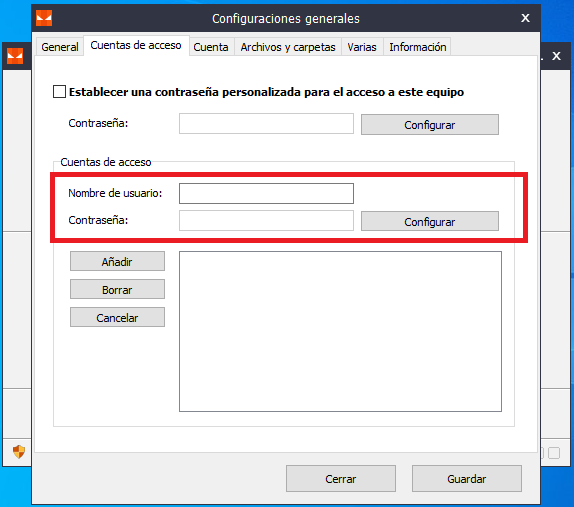
Task: Open the Cuenta tab
Action: 211,47
